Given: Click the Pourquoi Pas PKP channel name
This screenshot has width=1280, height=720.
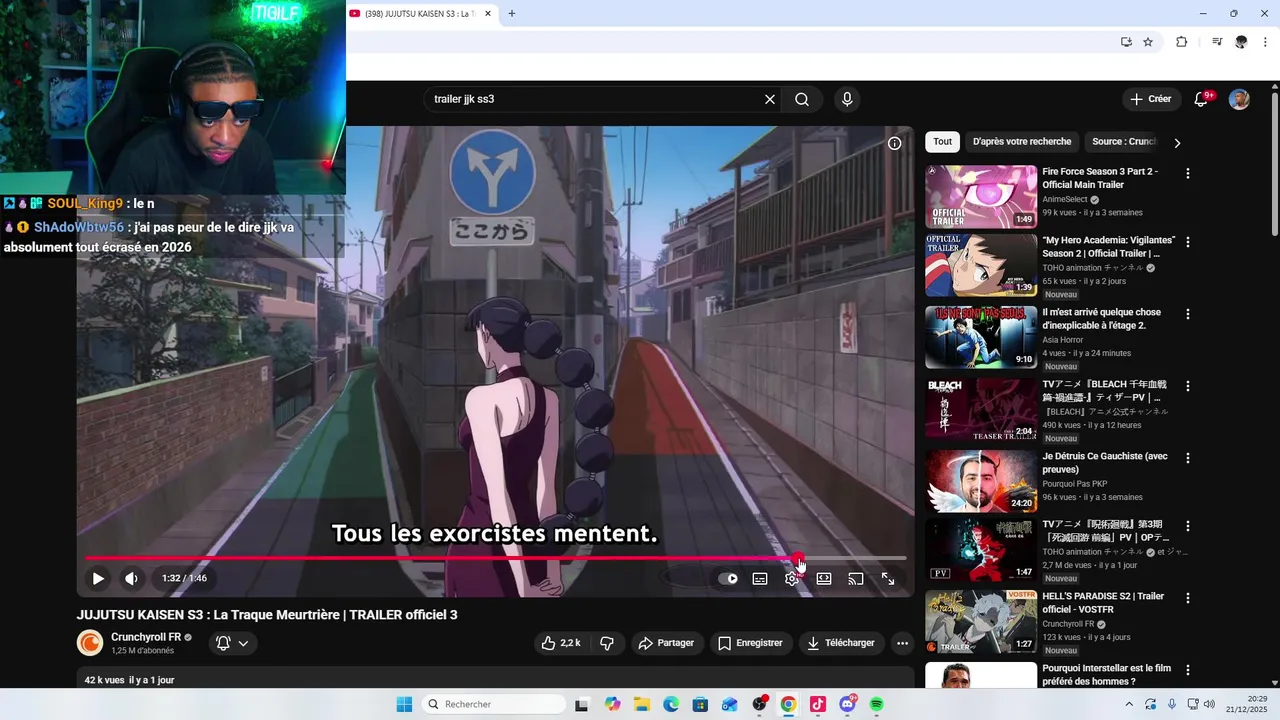Looking at the screenshot, I should click(1073, 484).
